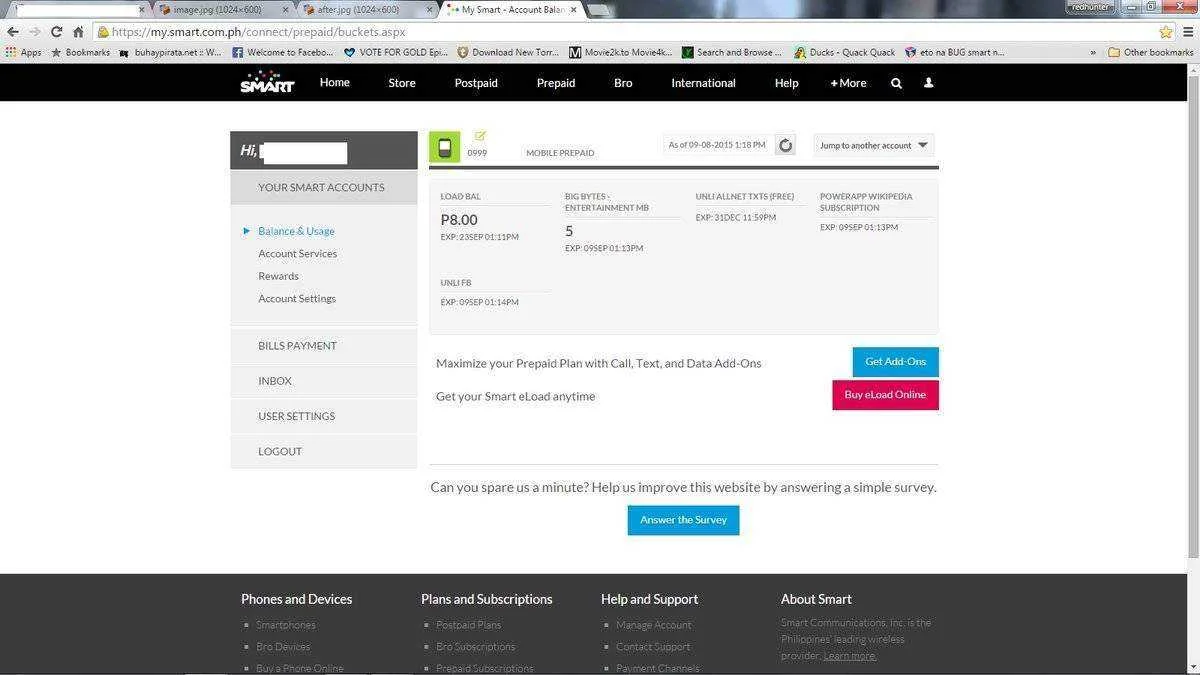Open BILLS PAYMENT section
This screenshot has width=1200, height=675.
point(324,346)
